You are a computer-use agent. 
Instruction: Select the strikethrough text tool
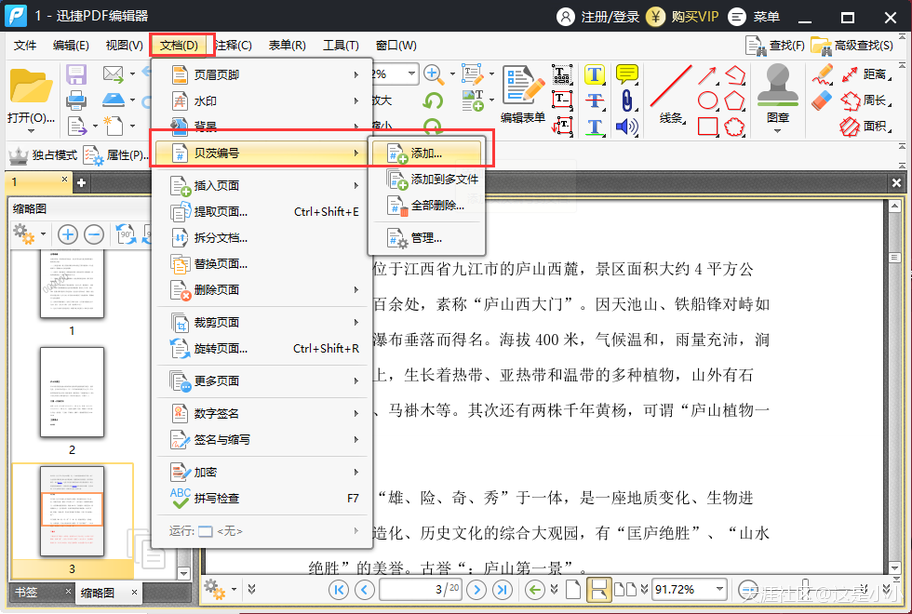tap(594, 101)
